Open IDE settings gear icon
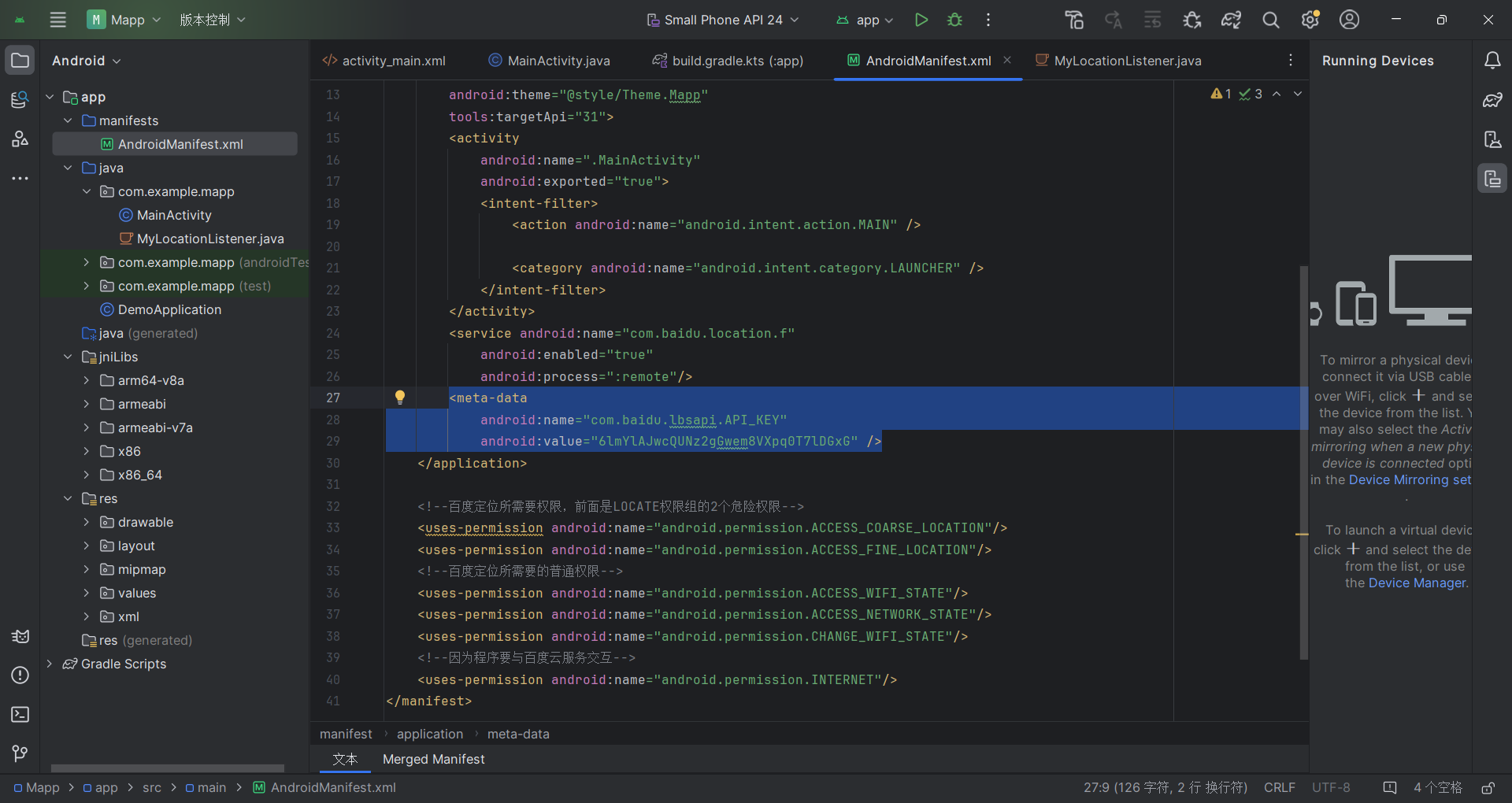Image resolution: width=1512 pixels, height=803 pixels. (x=1310, y=20)
